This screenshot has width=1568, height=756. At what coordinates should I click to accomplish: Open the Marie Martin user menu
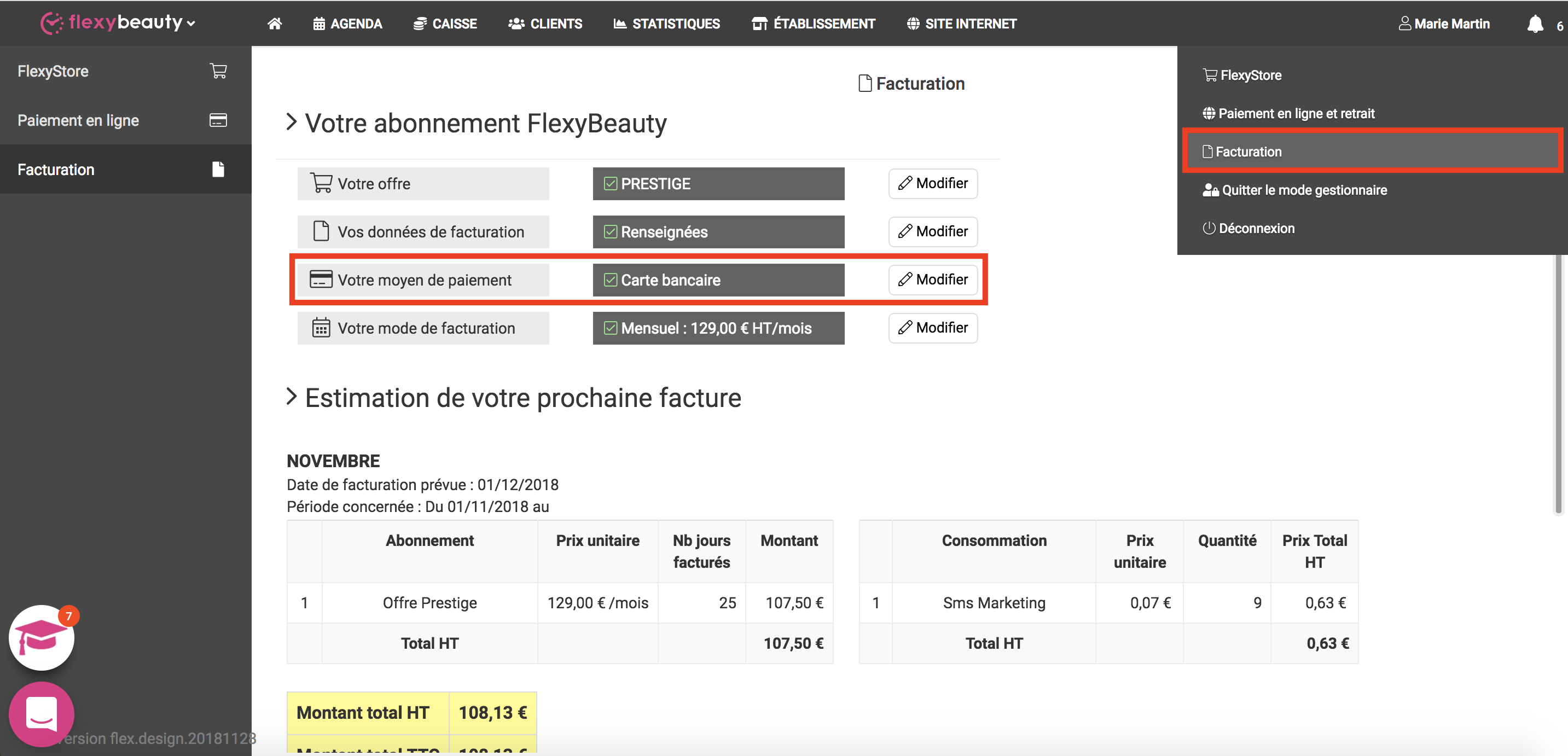click(1444, 24)
